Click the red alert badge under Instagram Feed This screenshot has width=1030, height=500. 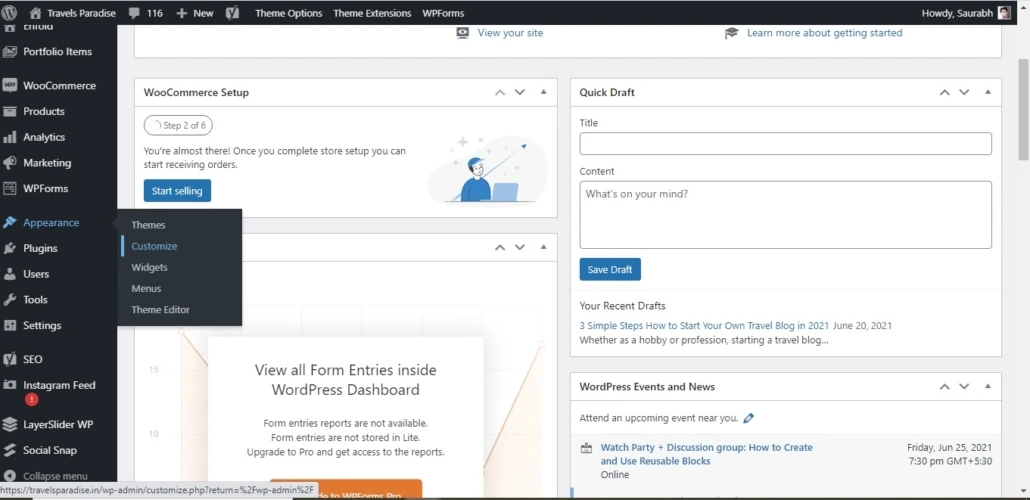pos(32,399)
